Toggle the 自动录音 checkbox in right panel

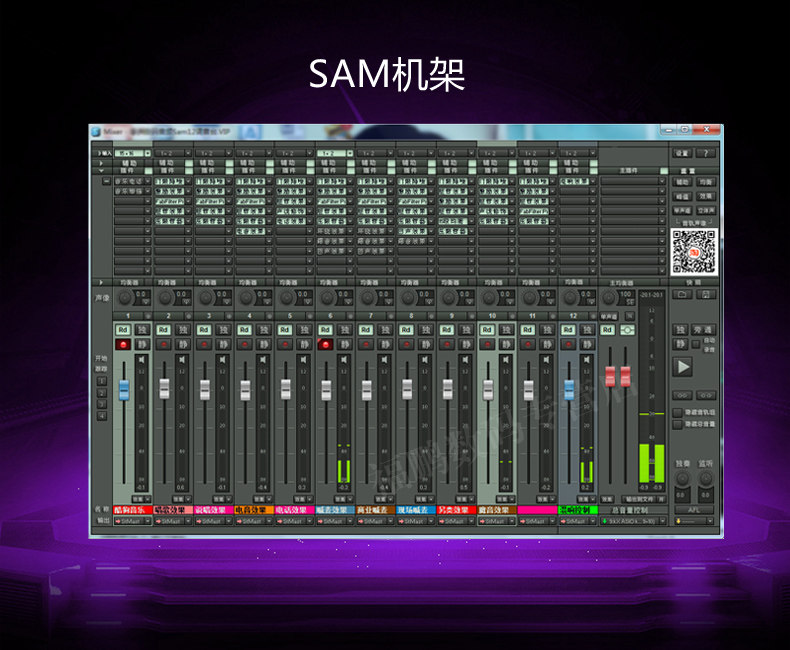(696, 344)
